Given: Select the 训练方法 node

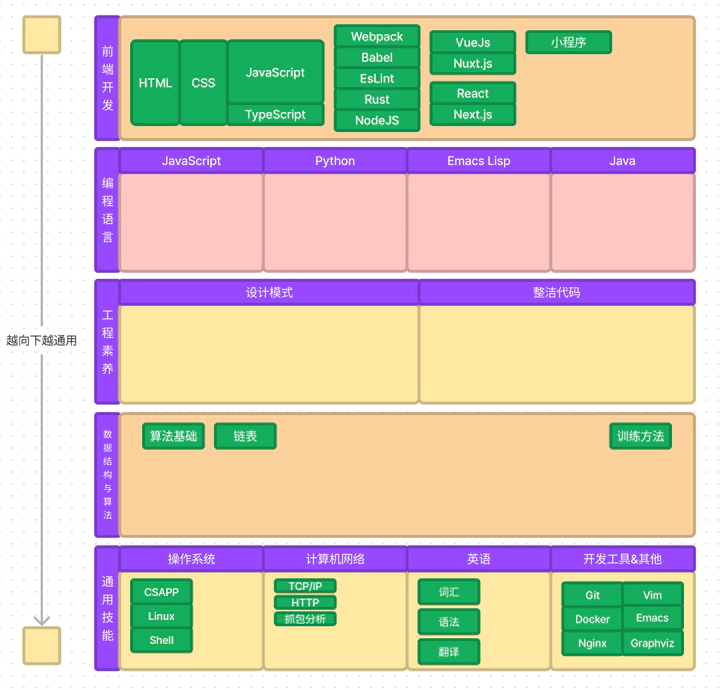Looking at the screenshot, I should tap(640, 436).
